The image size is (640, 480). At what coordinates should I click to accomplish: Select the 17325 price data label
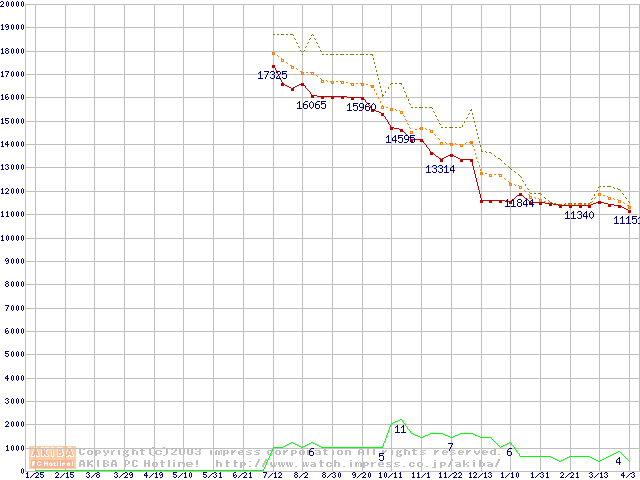pos(272,75)
